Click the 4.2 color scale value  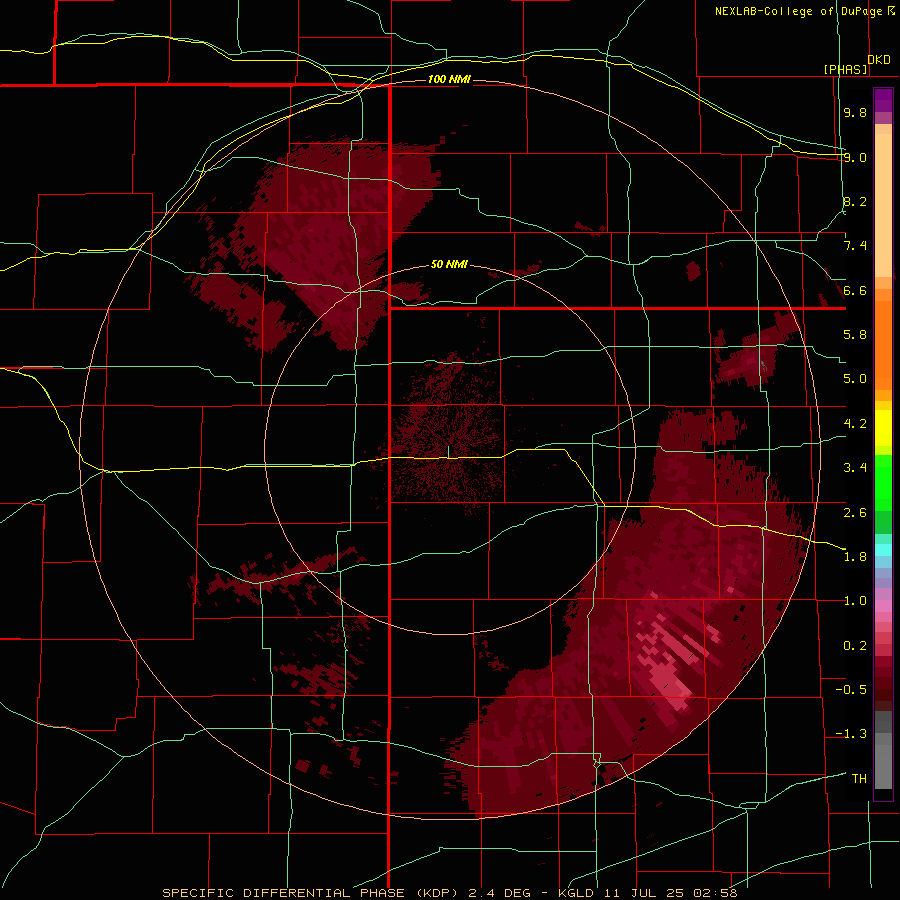point(855,424)
